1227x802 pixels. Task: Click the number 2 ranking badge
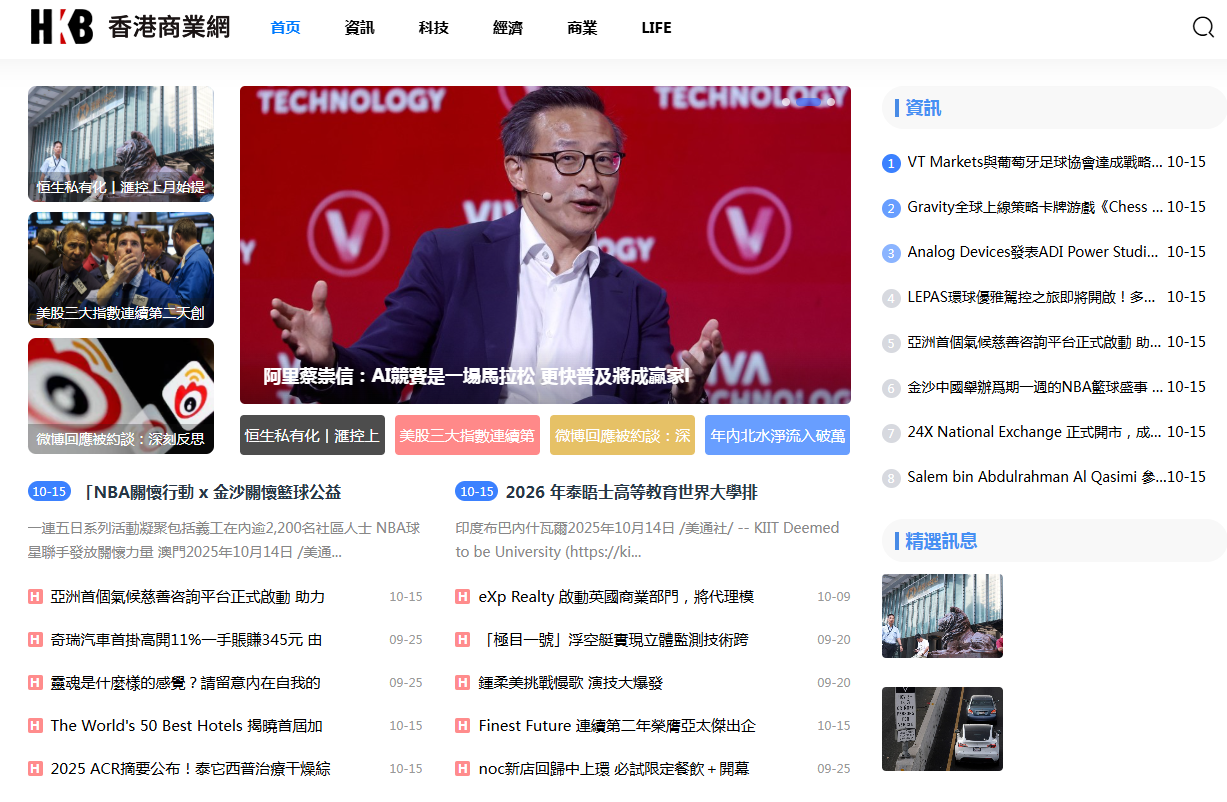[x=891, y=208]
